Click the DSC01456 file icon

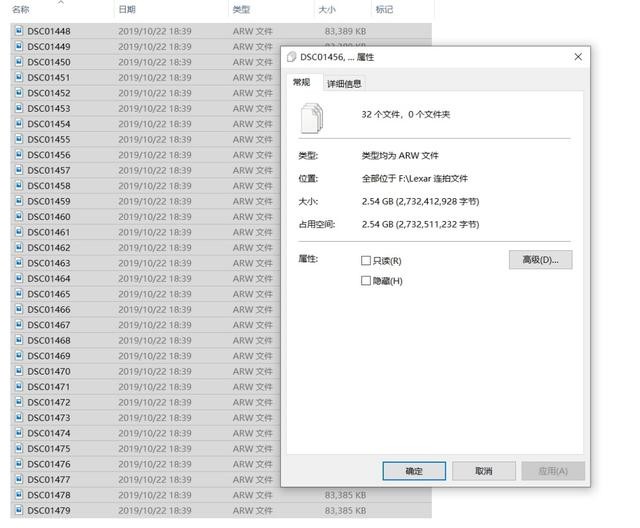point(19,154)
